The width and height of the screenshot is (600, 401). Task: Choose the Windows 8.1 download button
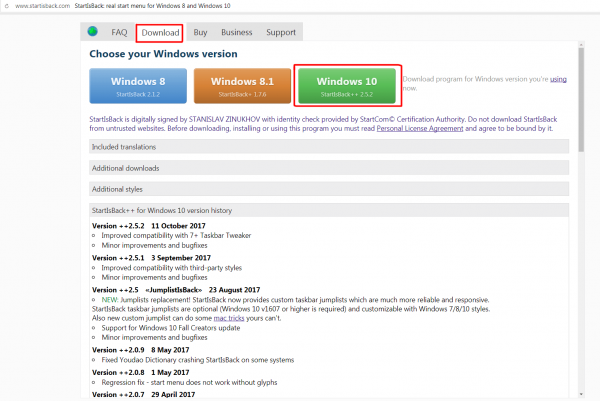[x=242, y=86]
